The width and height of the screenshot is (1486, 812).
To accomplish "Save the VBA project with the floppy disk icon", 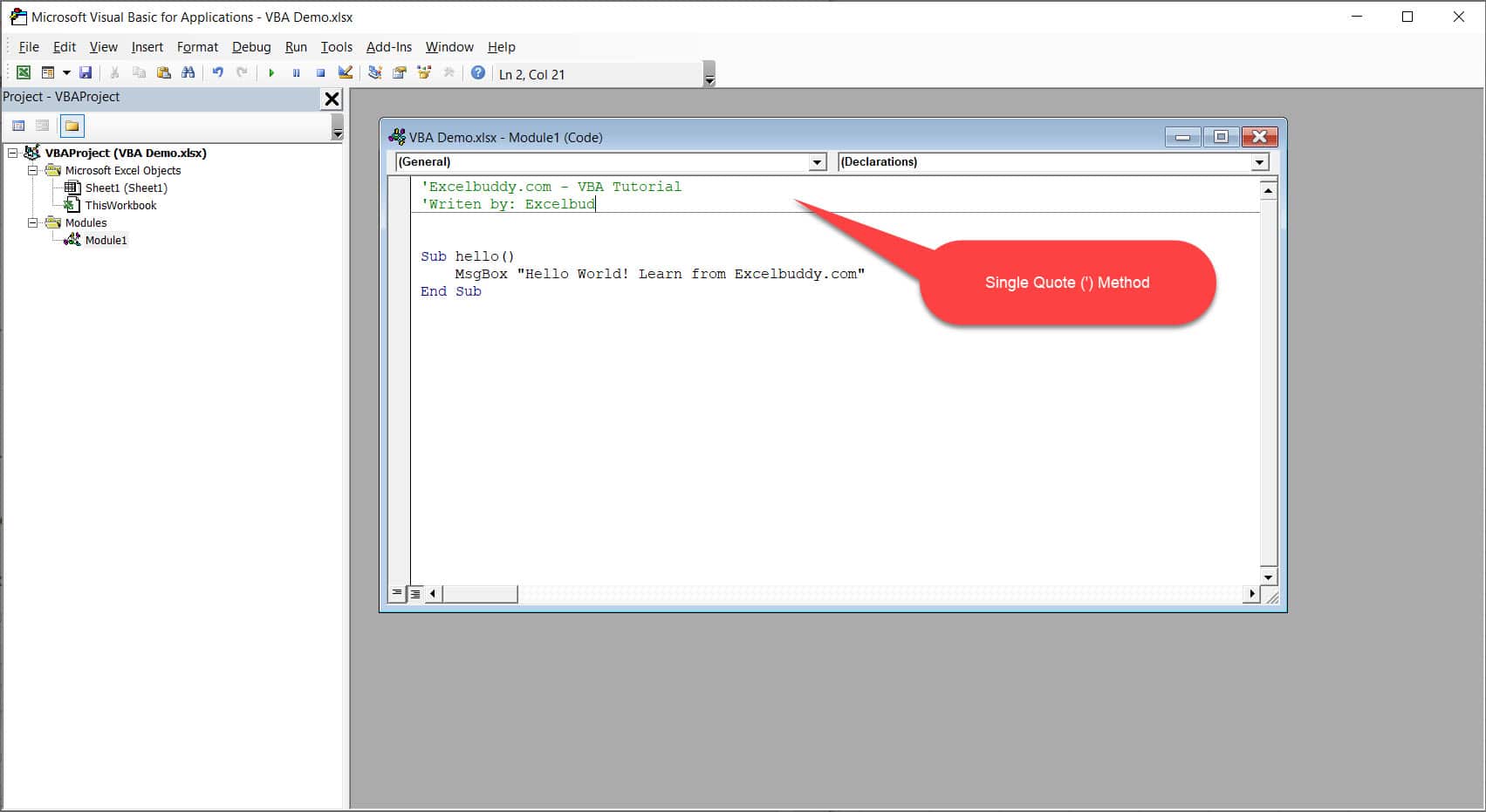I will [86, 73].
